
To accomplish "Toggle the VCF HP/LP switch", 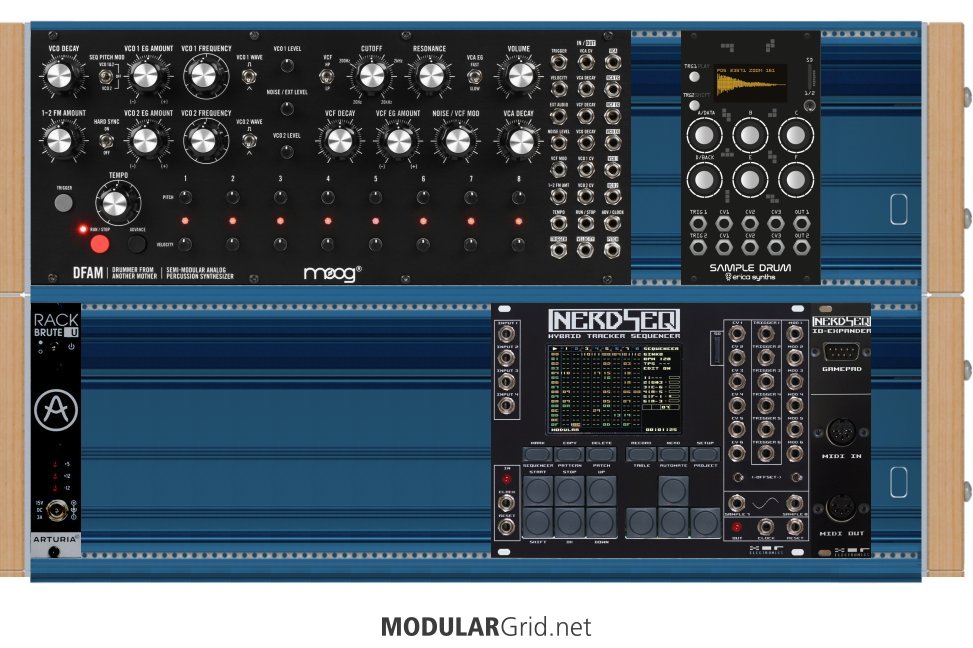I will 327,76.
